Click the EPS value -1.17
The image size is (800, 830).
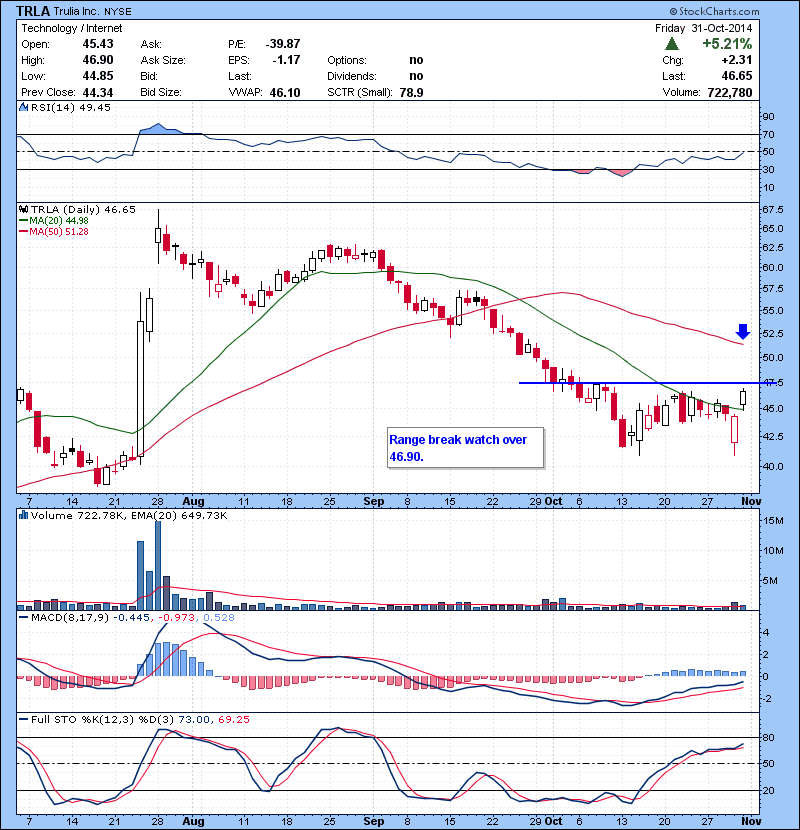click(x=286, y=60)
